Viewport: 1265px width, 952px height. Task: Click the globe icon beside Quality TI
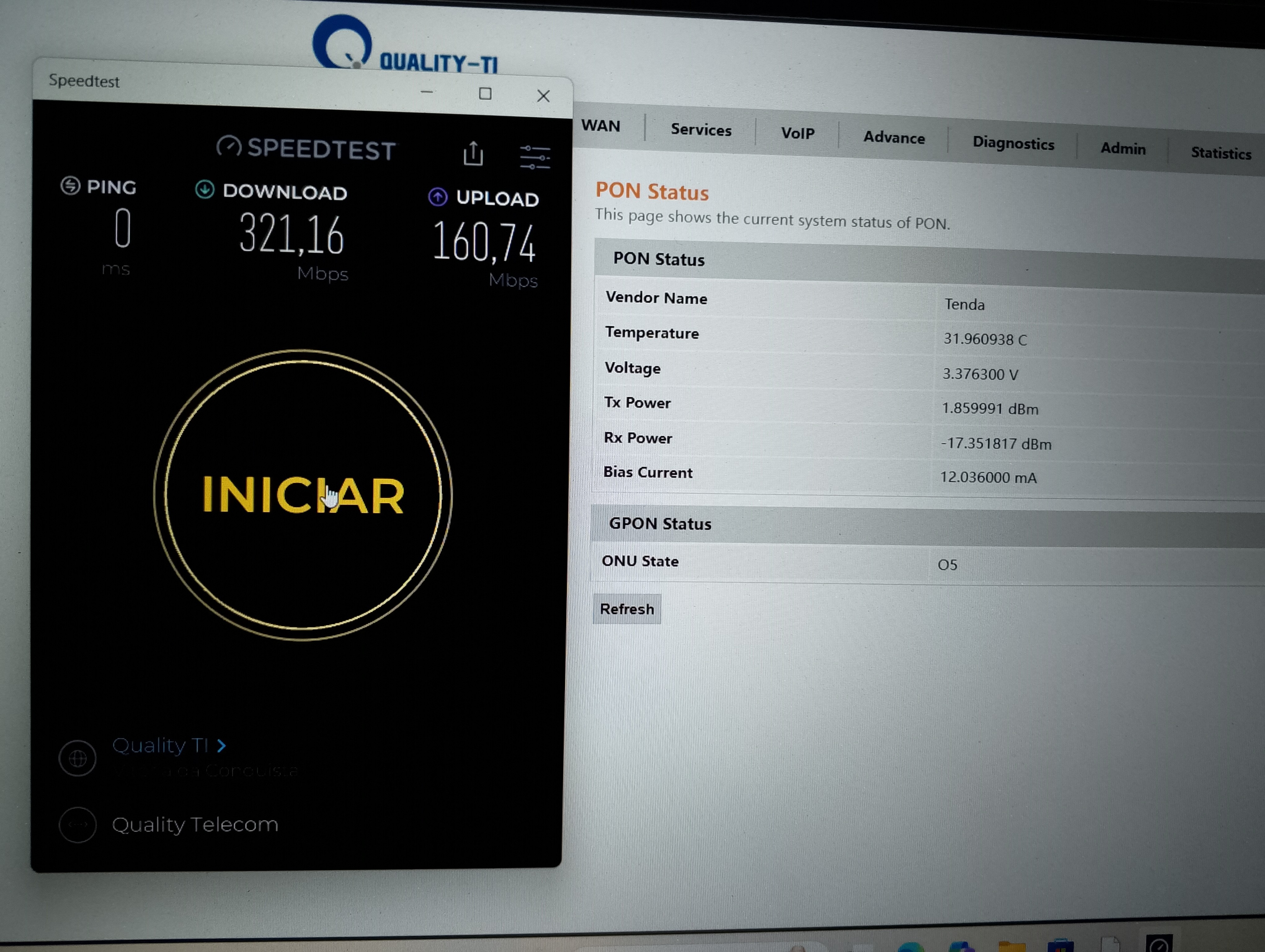click(78, 758)
